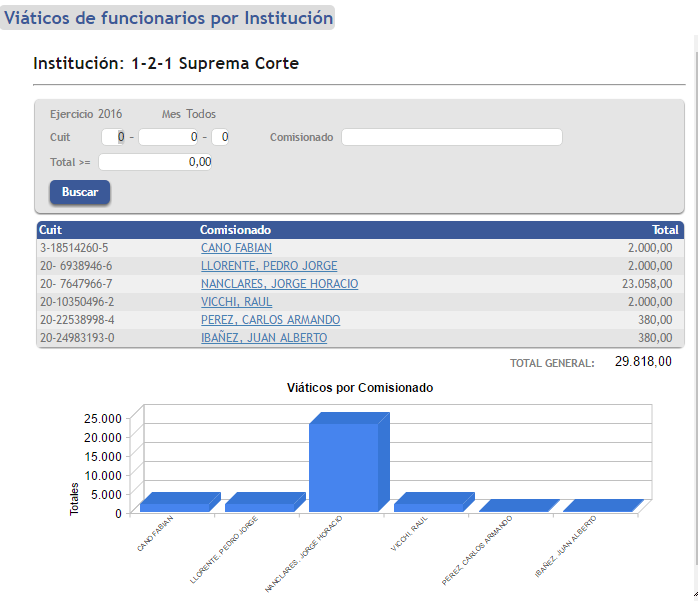Open PEREZ, CARLOS ARMANDO link
This screenshot has height=601, width=698.
270,320
